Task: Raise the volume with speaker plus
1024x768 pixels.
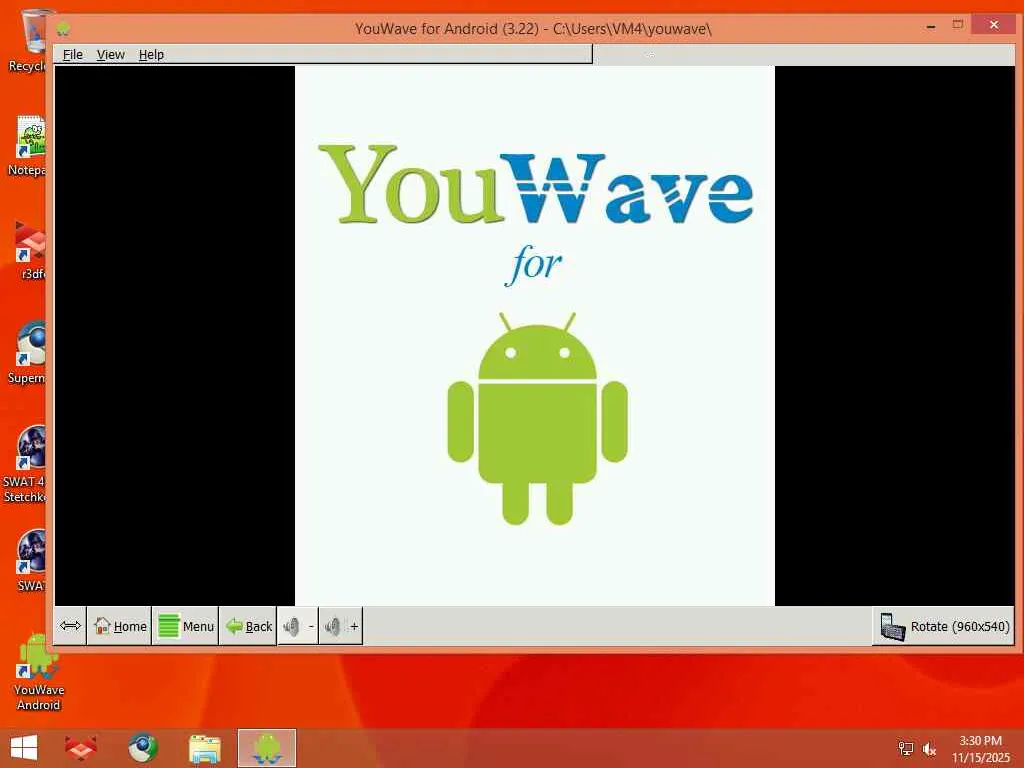Action: 341,626
